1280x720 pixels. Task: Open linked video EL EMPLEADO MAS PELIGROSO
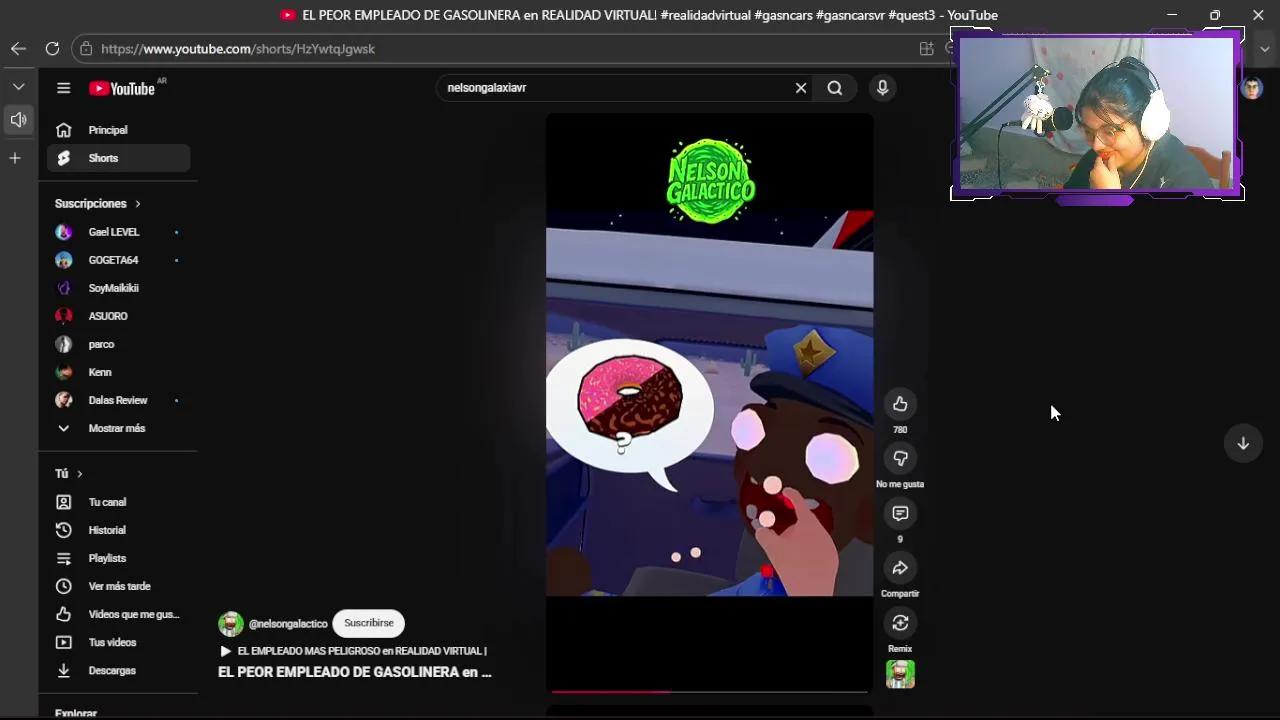pyautogui.click(x=353, y=651)
